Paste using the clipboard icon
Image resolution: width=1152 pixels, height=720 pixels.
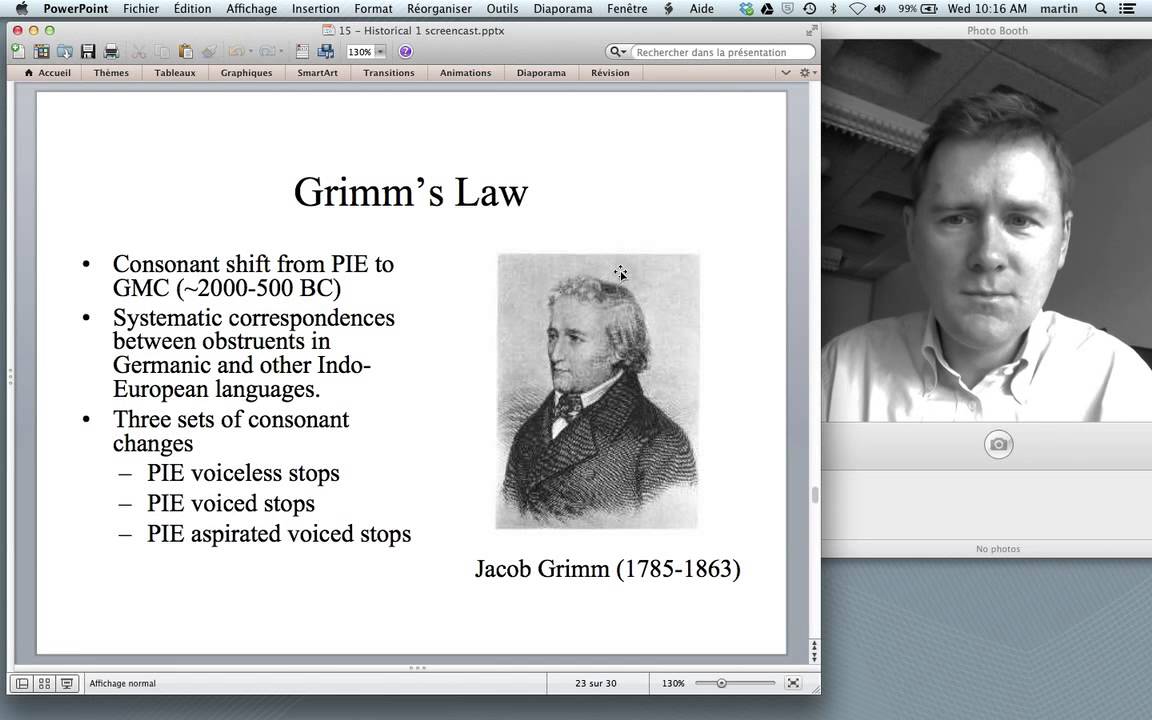point(186,51)
